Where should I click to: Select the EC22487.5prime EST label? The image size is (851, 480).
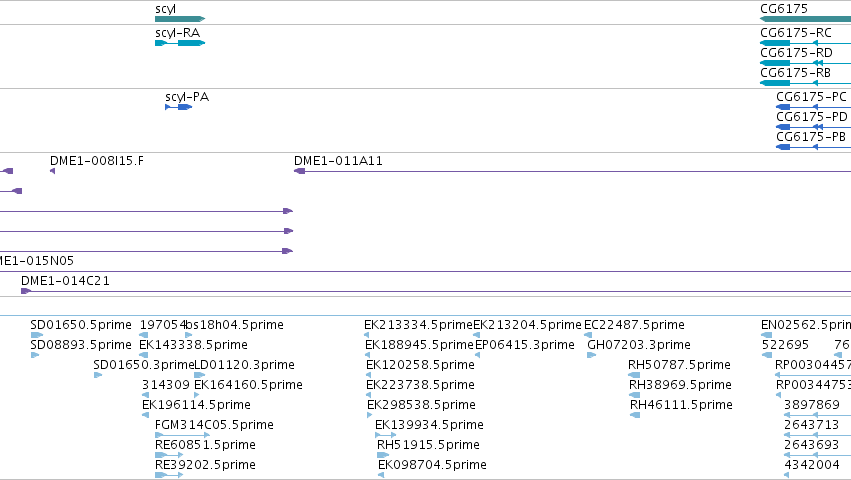click(634, 325)
